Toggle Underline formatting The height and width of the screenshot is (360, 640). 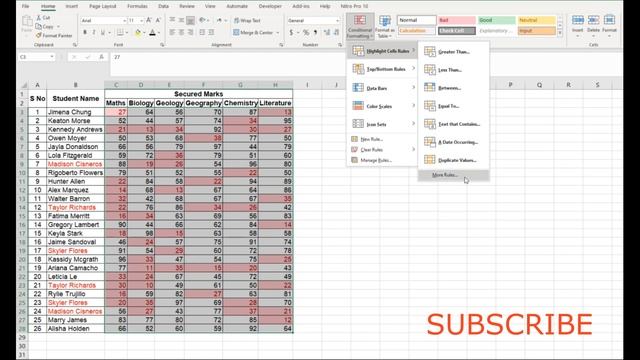tap(102, 32)
